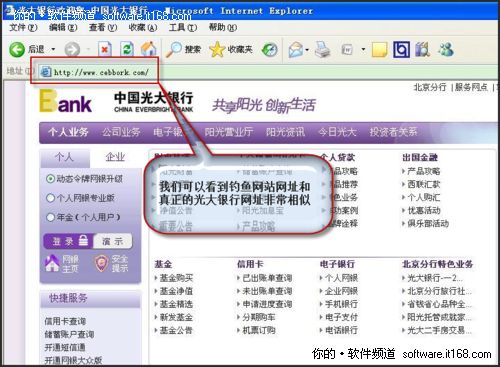The width and height of the screenshot is (500, 367).
Task: Click the Forward arrow icon
Action: (x=72, y=50)
